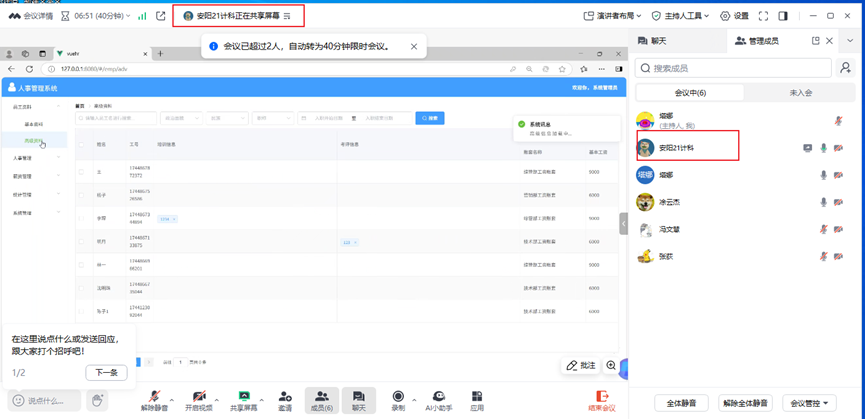Toggle microphone for member 涂云杰
This screenshot has height=419, width=865.
(x=824, y=202)
